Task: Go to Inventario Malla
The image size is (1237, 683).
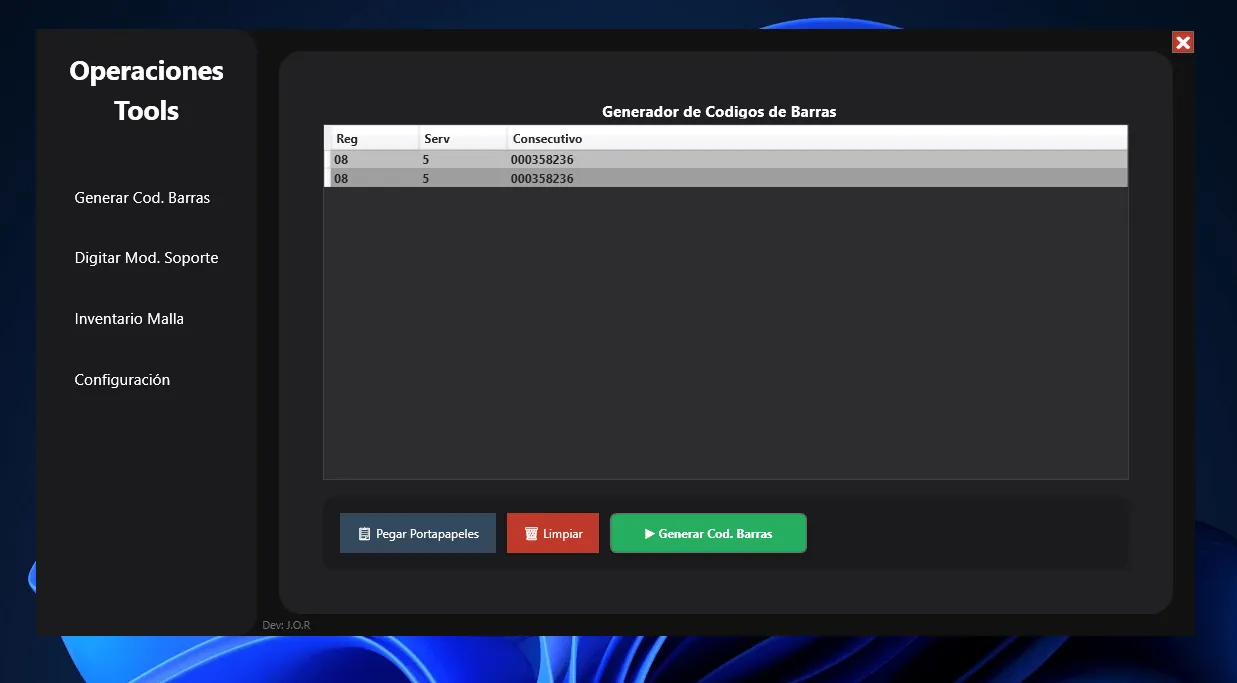Action: point(129,319)
